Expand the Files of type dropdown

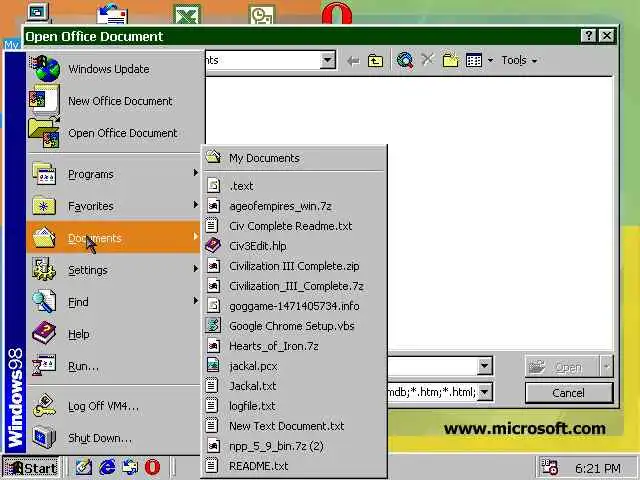[x=484, y=392]
